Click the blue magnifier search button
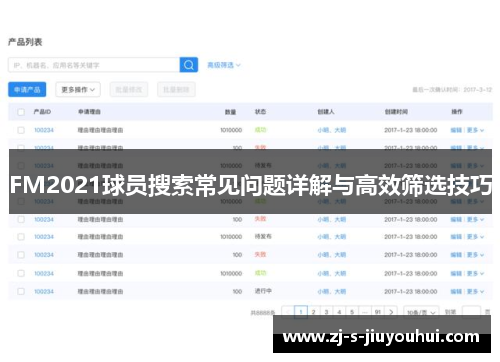 (x=189, y=65)
